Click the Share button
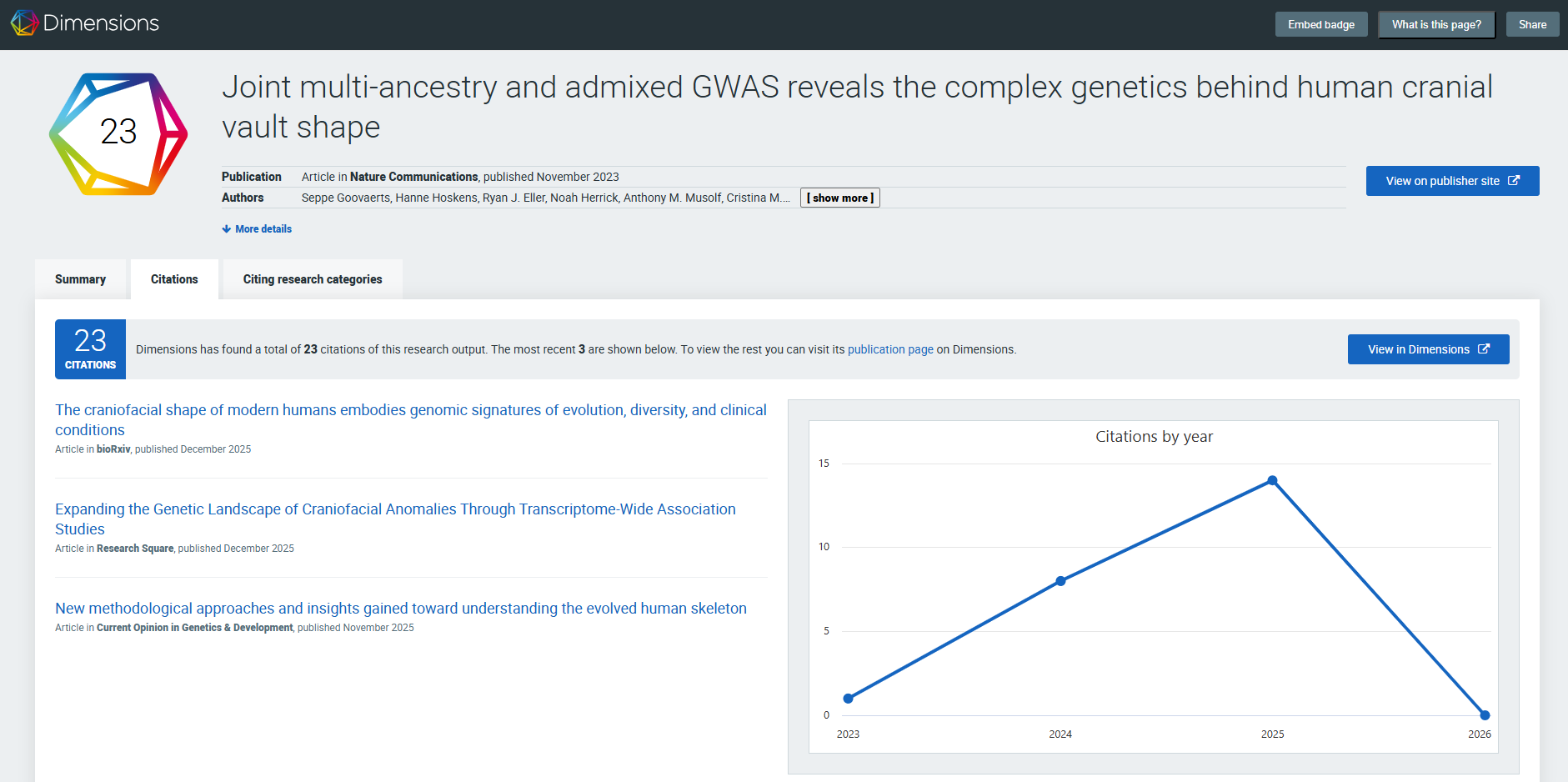Screen dimensions: 1568x782 (1531, 24)
